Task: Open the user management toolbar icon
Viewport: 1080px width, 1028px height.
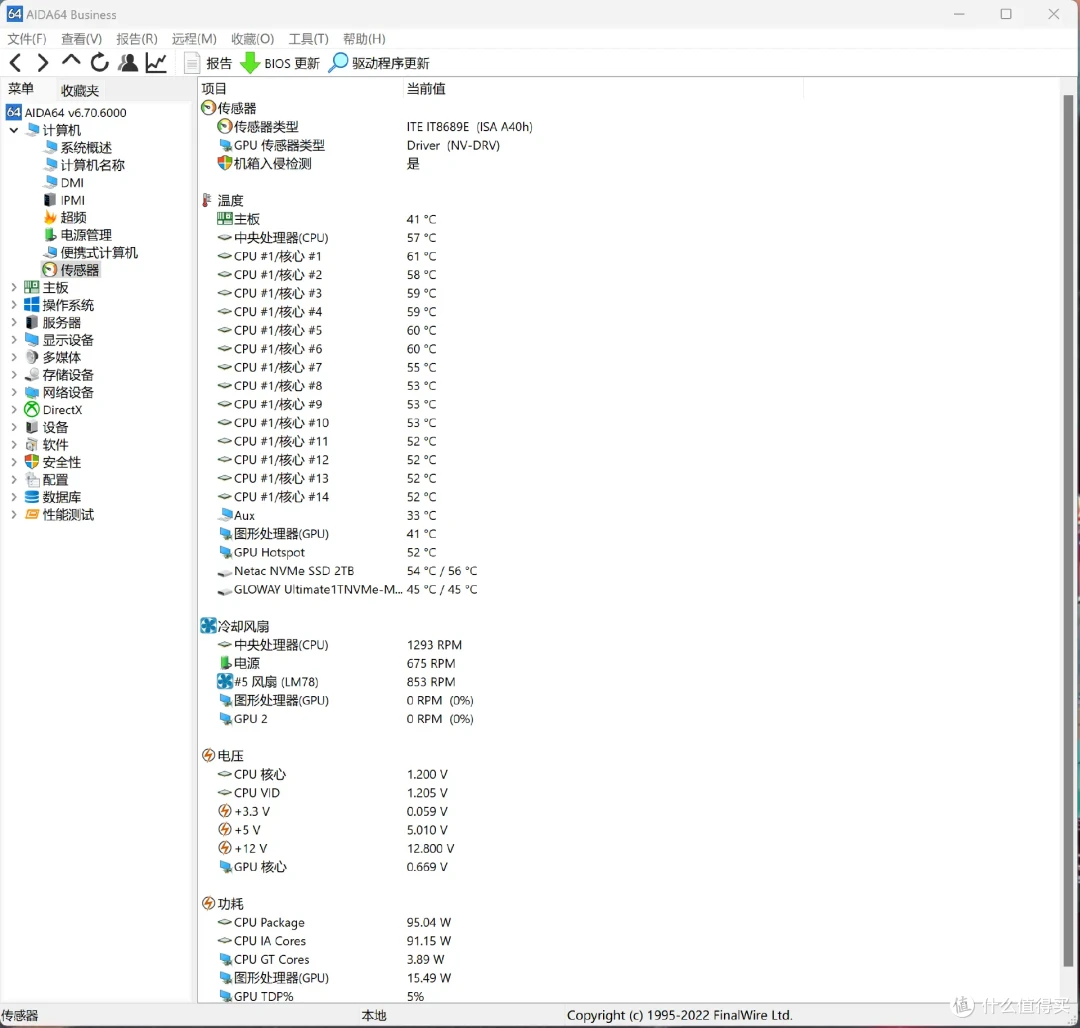Action: click(x=128, y=63)
